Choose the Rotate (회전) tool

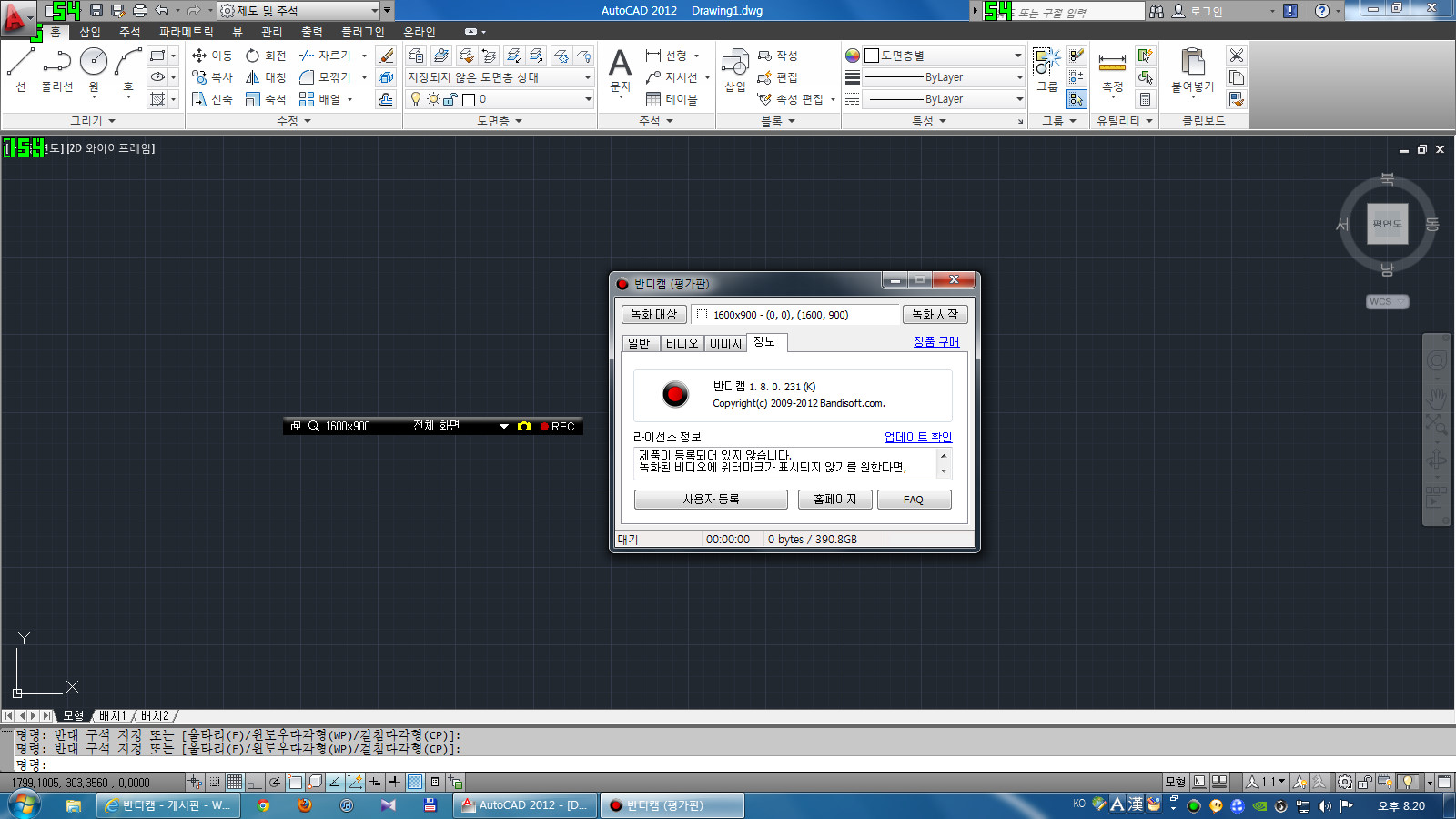(266, 56)
